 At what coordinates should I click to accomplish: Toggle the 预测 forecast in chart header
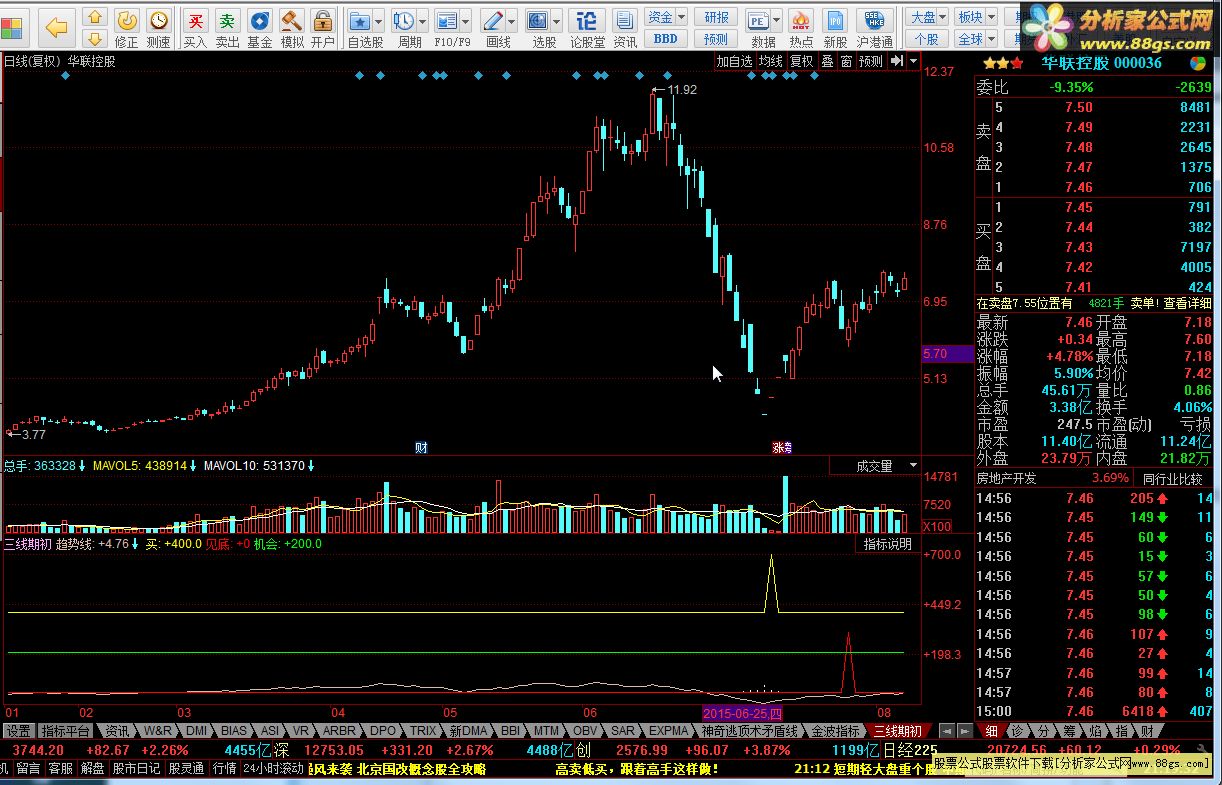click(x=871, y=61)
